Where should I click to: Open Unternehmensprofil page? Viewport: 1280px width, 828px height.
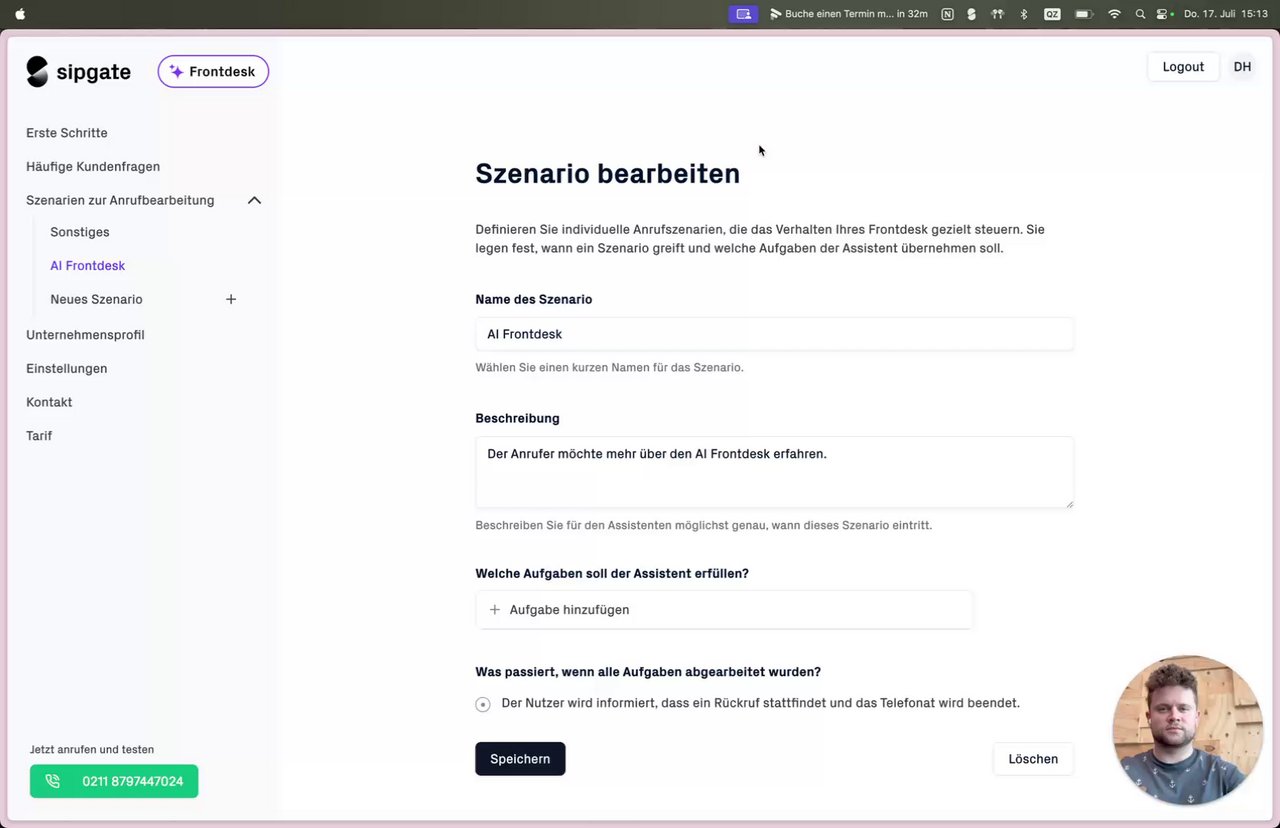click(85, 335)
